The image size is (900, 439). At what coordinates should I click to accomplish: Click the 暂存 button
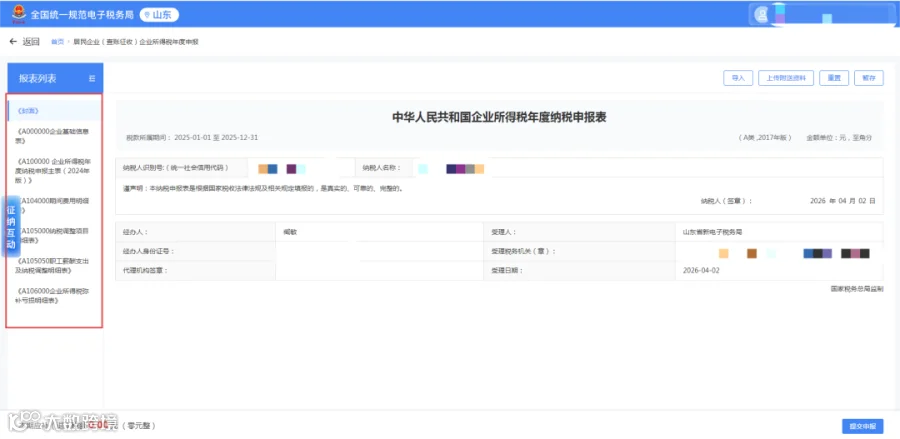(869, 79)
